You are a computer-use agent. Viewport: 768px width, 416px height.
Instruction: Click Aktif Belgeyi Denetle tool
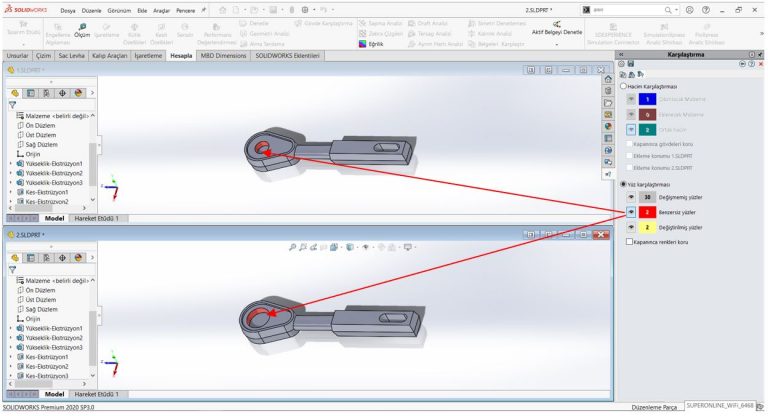click(x=556, y=29)
